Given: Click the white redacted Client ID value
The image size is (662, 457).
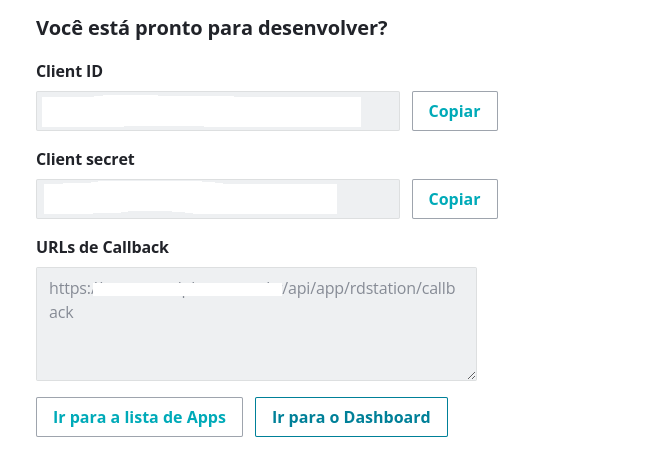Looking at the screenshot, I should 200,111.
